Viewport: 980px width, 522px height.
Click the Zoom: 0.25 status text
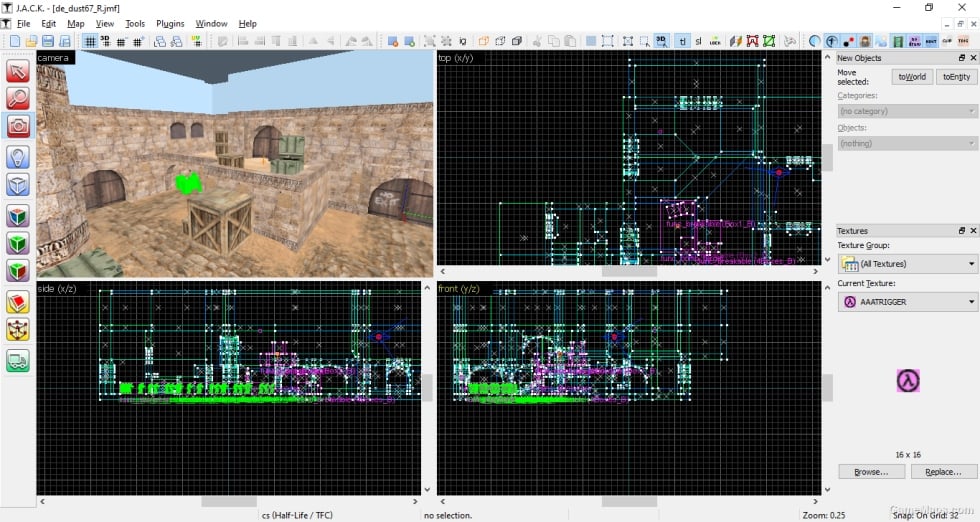point(824,515)
